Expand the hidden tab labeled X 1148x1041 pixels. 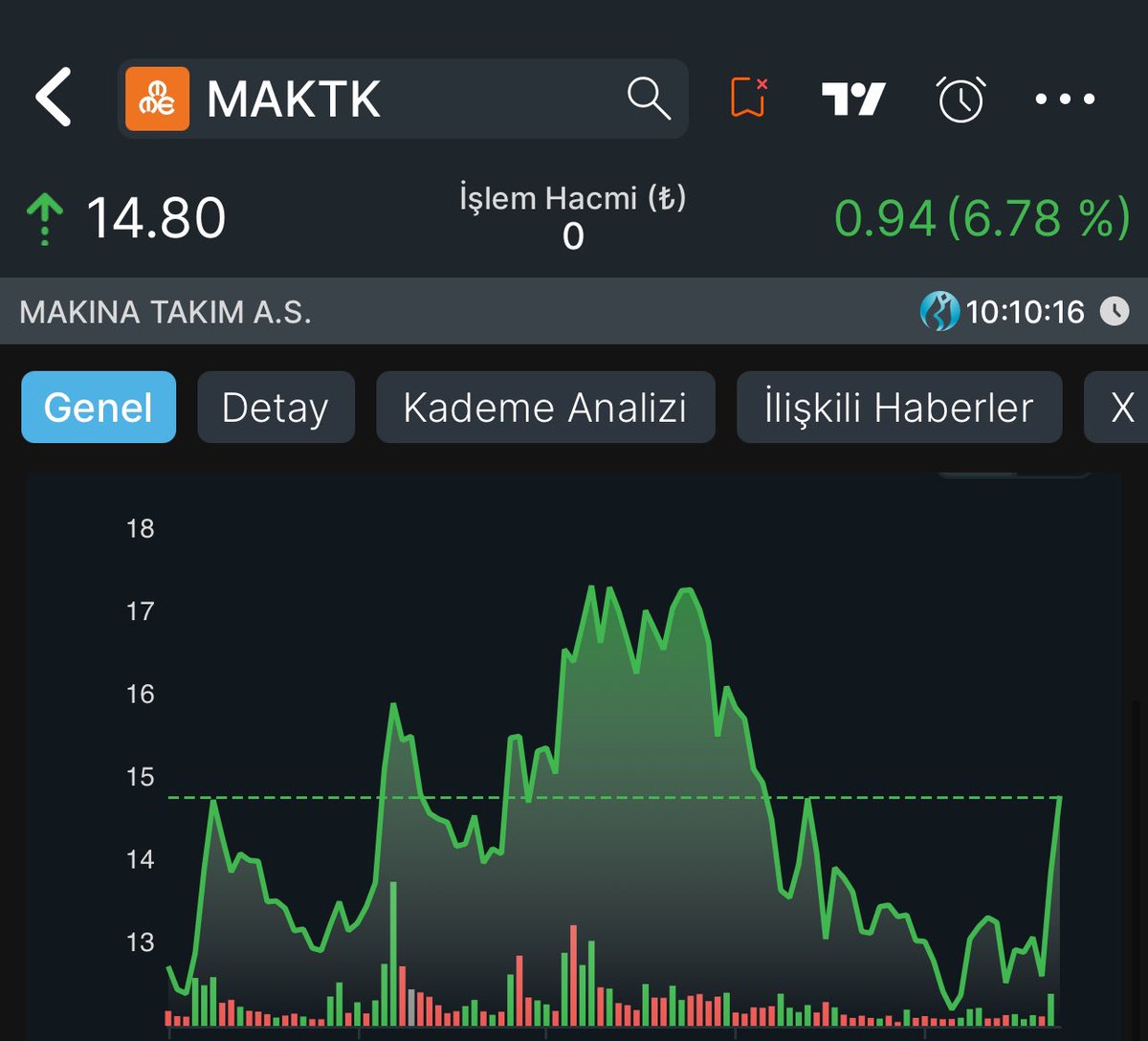tap(1121, 407)
